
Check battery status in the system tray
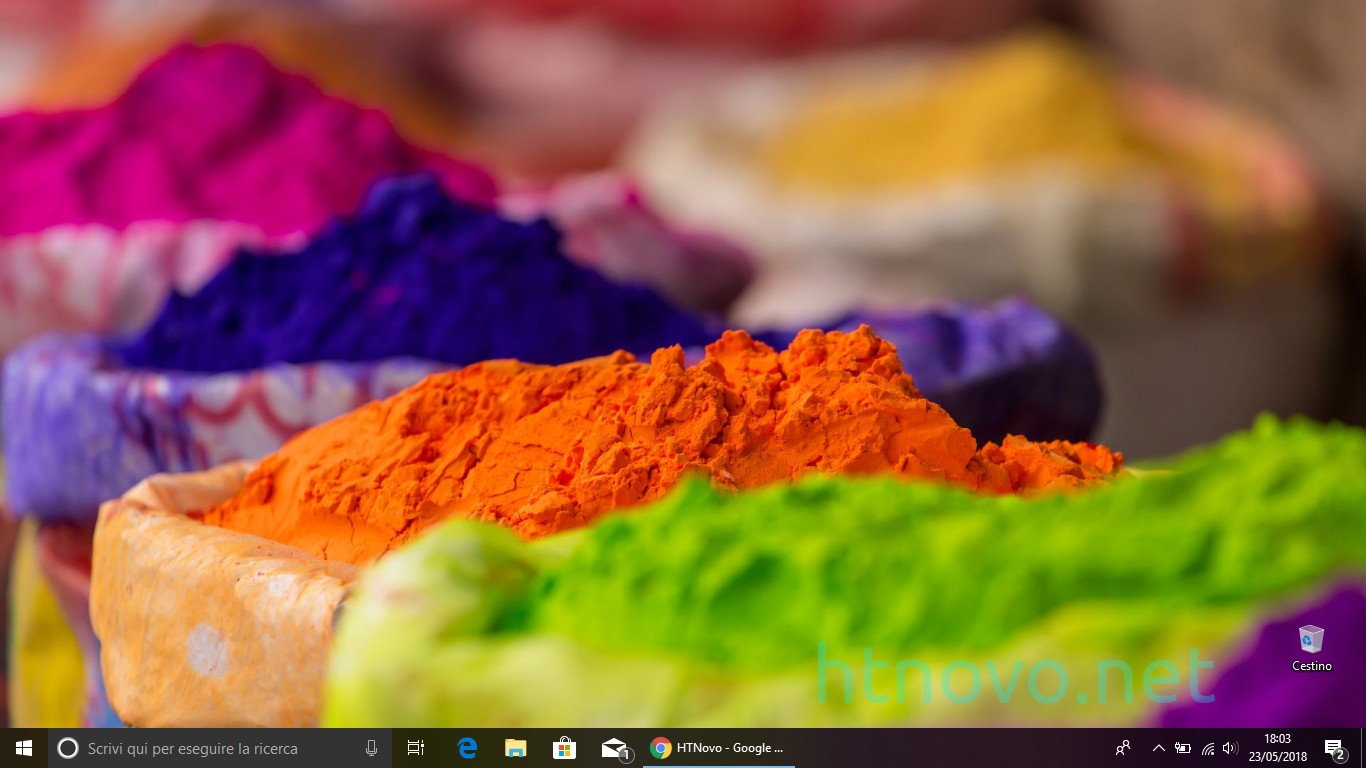pos(1181,747)
